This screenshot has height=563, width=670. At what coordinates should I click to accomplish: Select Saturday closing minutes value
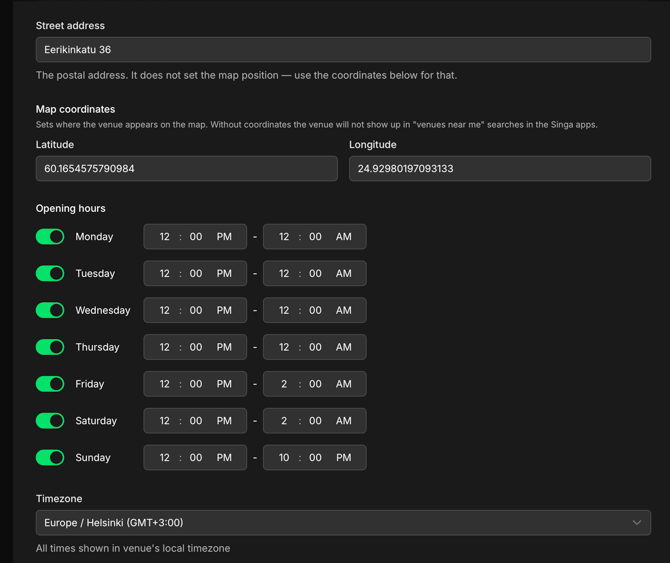coord(315,421)
